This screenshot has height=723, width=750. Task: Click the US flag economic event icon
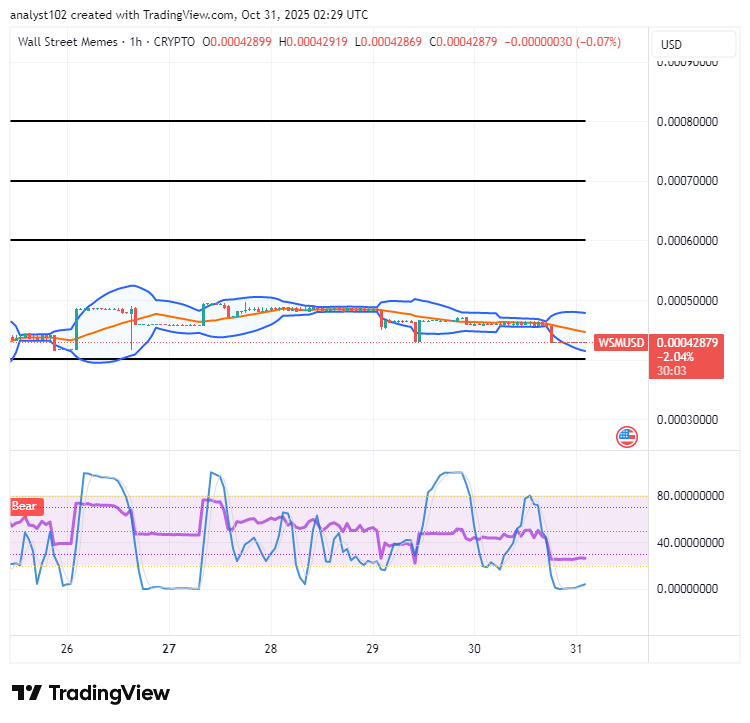pos(627,437)
